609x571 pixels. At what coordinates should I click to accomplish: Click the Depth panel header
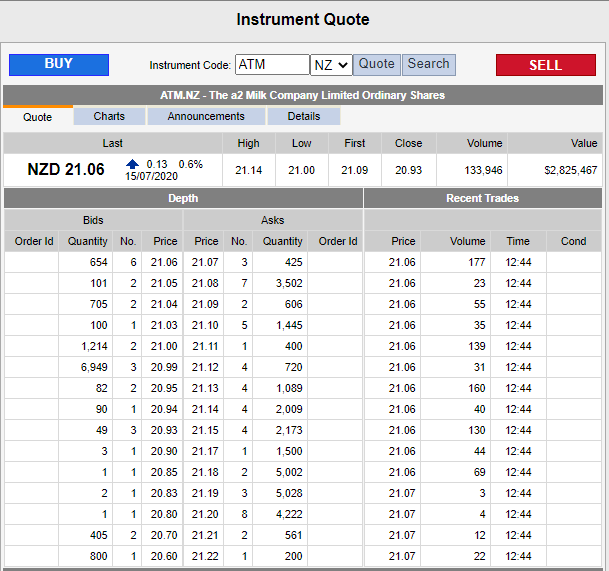click(x=183, y=198)
